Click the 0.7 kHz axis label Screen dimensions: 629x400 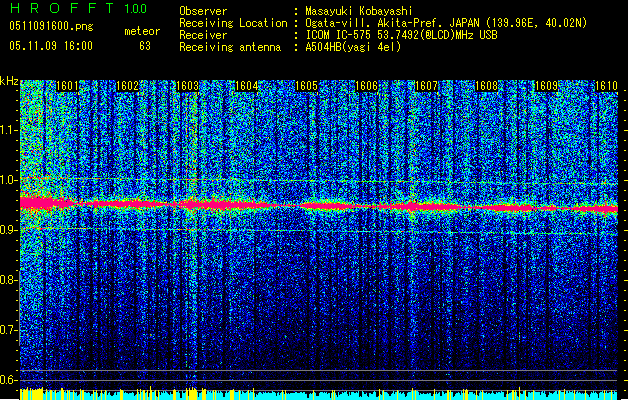[9, 330]
